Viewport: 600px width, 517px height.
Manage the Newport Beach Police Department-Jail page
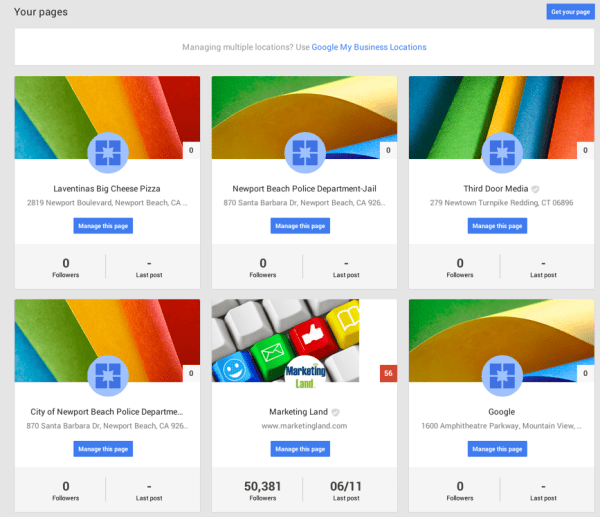pos(300,226)
